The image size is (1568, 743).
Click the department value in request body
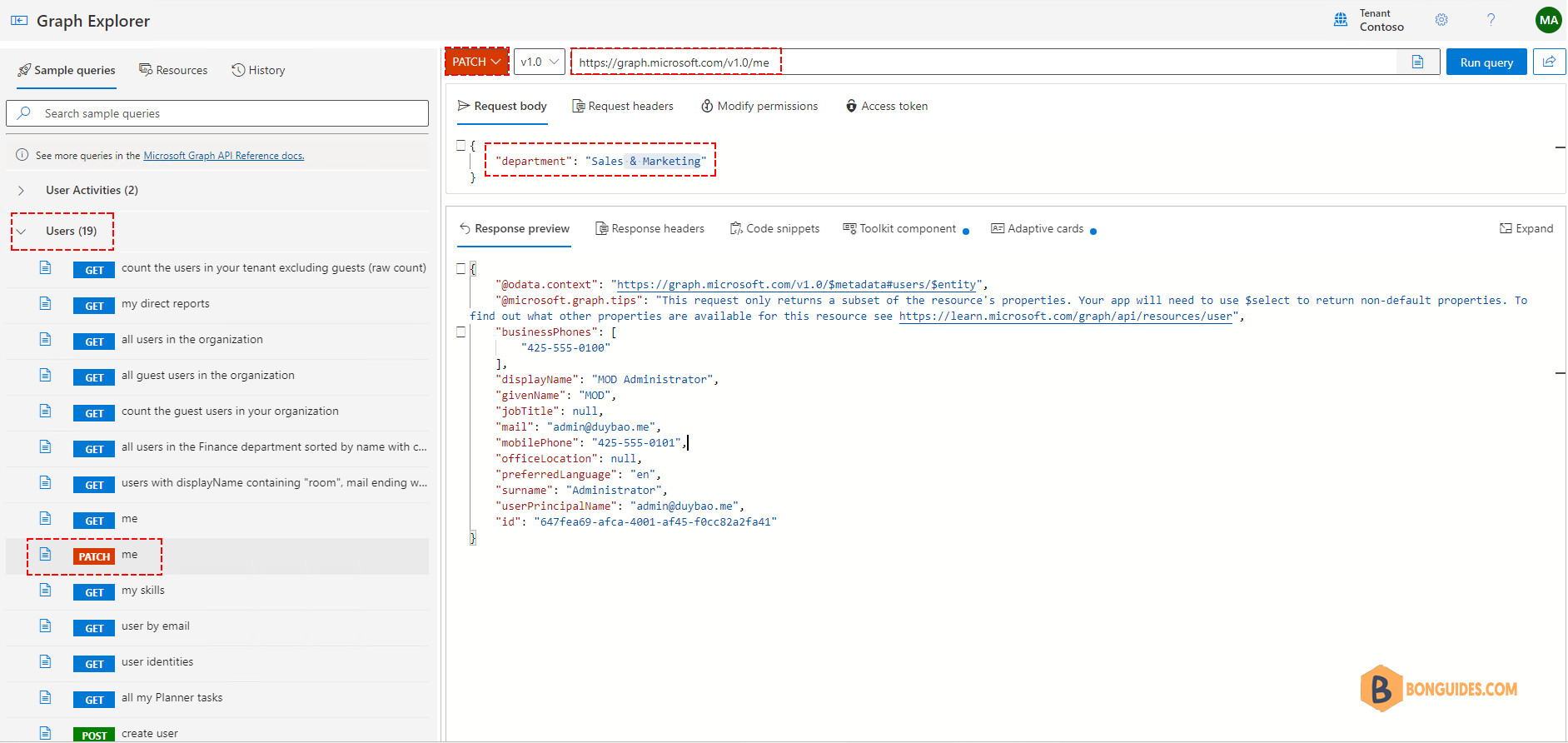(646, 162)
